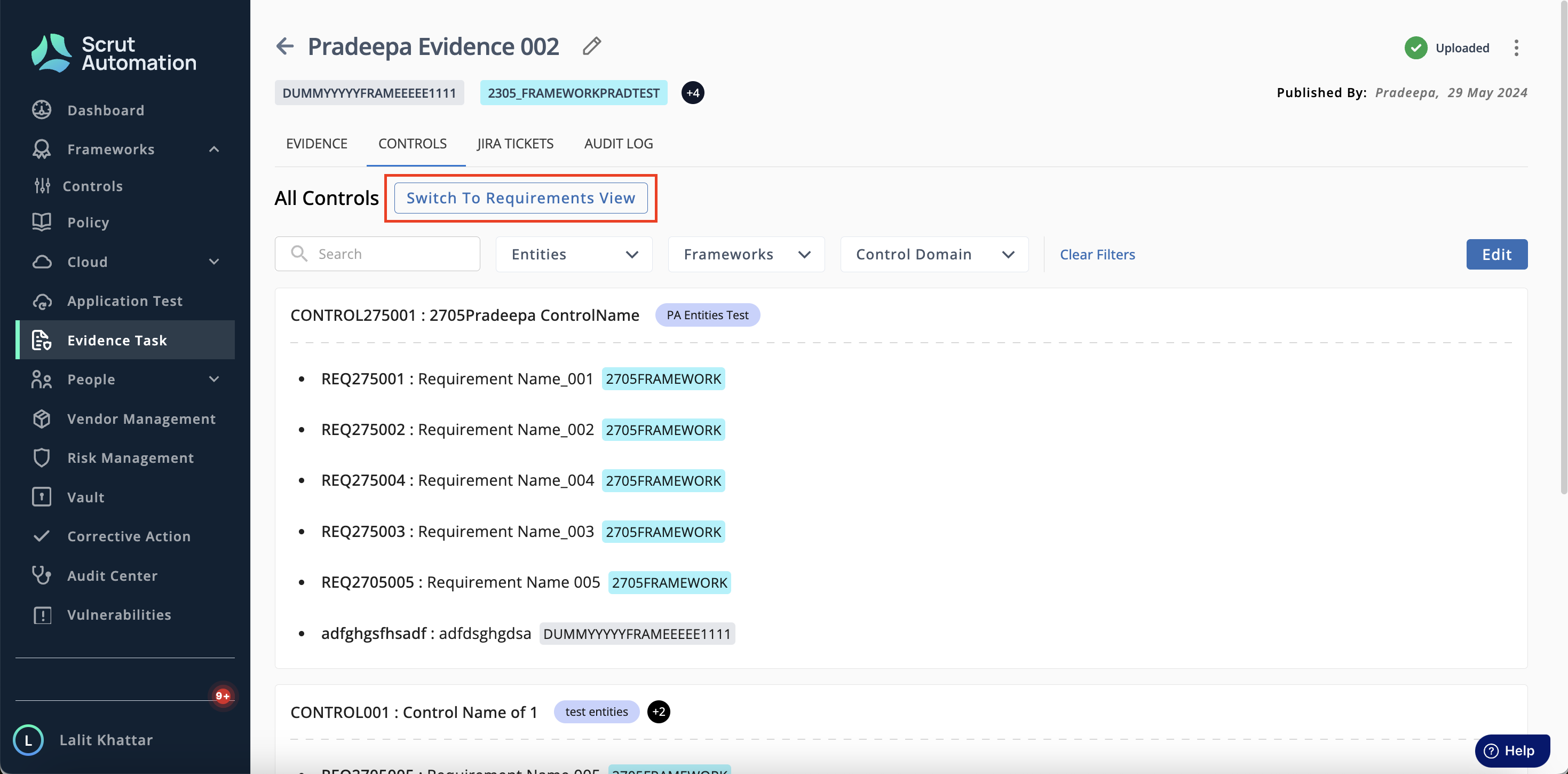
Task: Click the Frameworks ribbon icon
Action: (42, 149)
